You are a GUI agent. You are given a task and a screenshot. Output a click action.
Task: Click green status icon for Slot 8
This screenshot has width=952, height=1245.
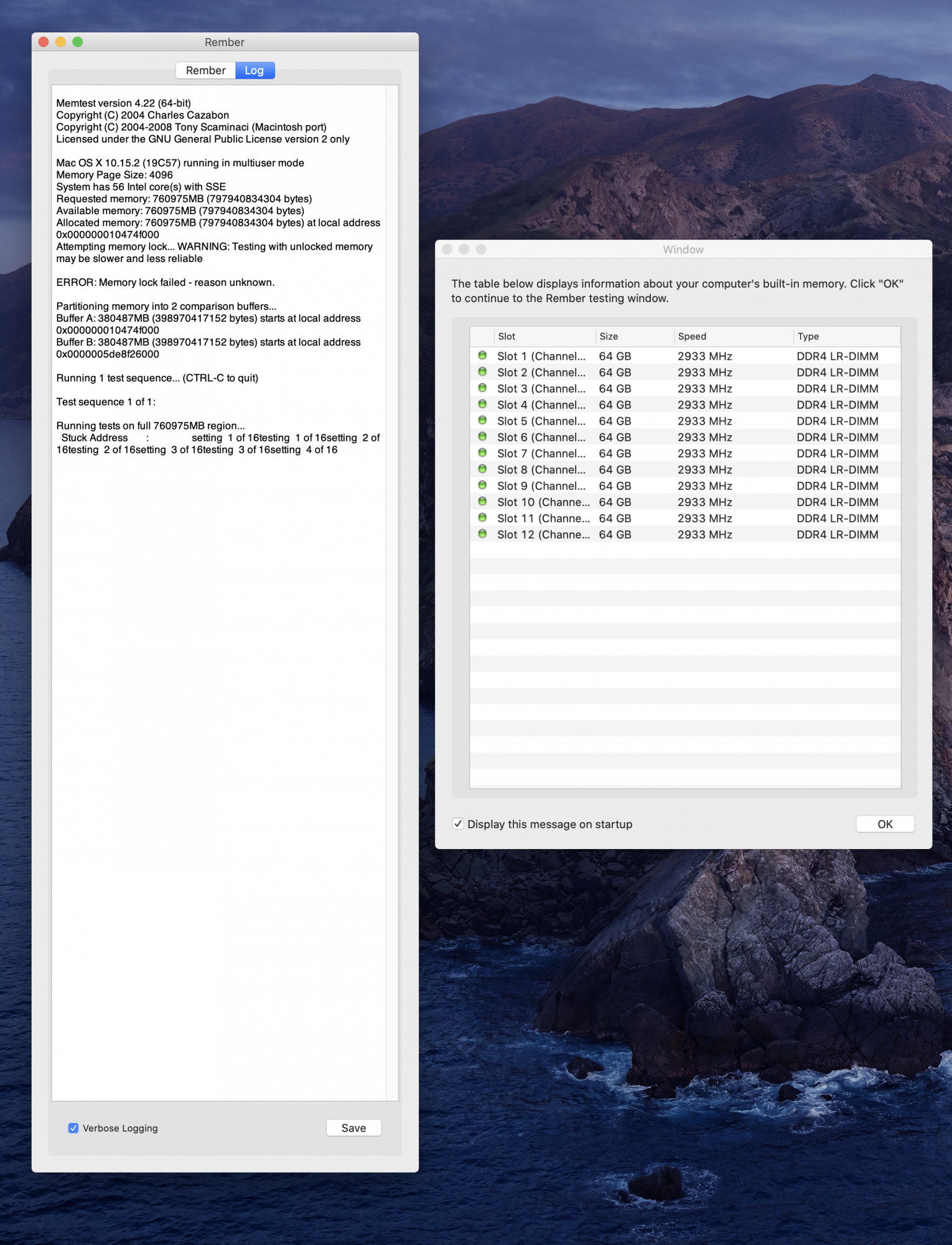pos(482,469)
